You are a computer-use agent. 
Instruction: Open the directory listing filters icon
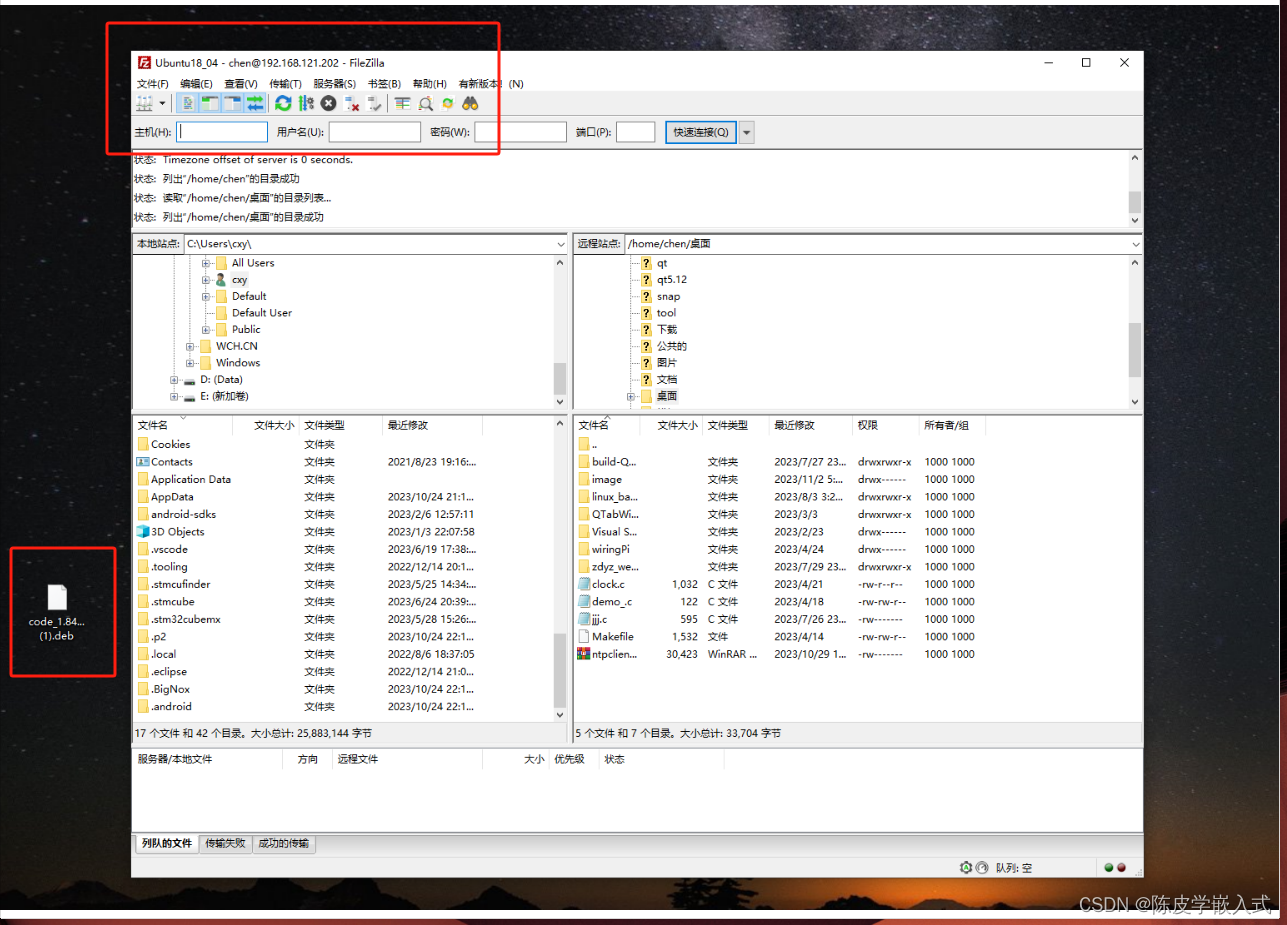tap(402, 103)
